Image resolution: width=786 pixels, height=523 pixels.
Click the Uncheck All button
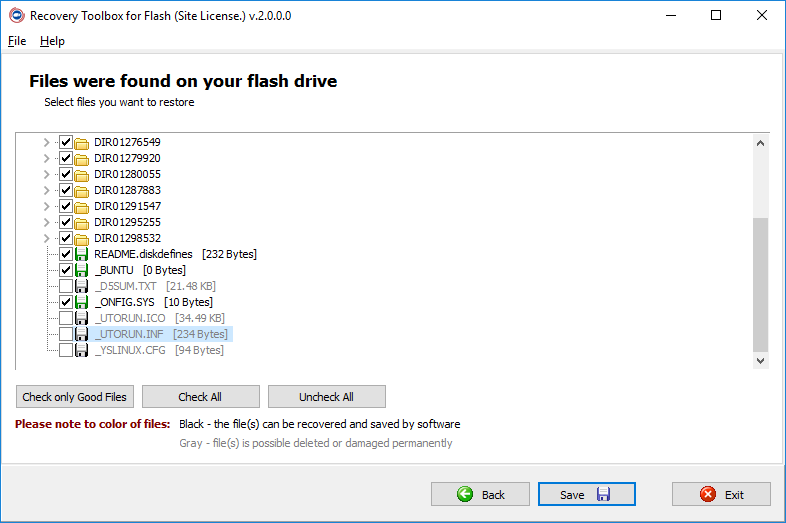tap(327, 397)
